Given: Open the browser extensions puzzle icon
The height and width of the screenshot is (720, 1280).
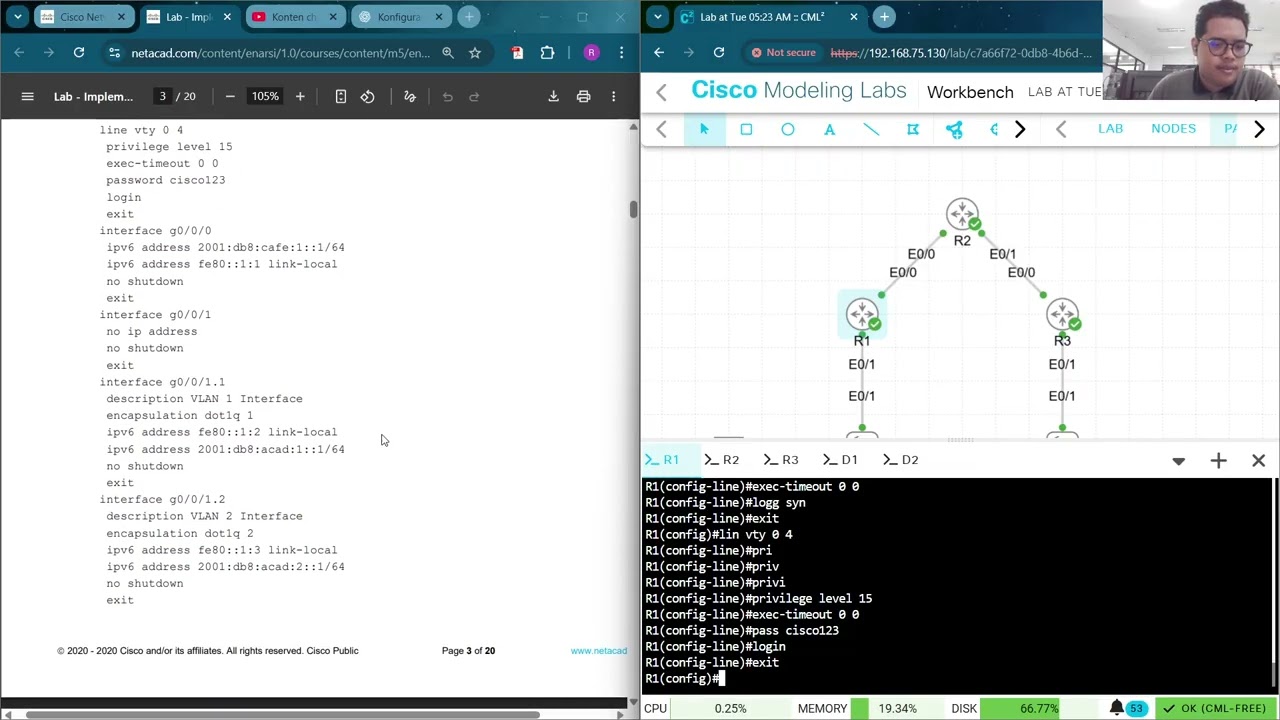Looking at the screenshot, I should (x=547, y=53).
